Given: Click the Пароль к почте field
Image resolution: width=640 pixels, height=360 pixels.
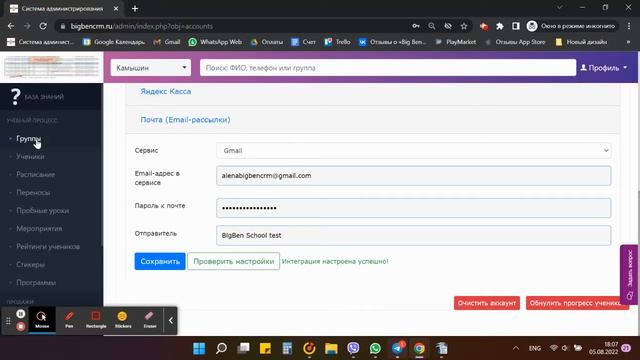Looking at the screenshot, I should click(x=413, y=208).
